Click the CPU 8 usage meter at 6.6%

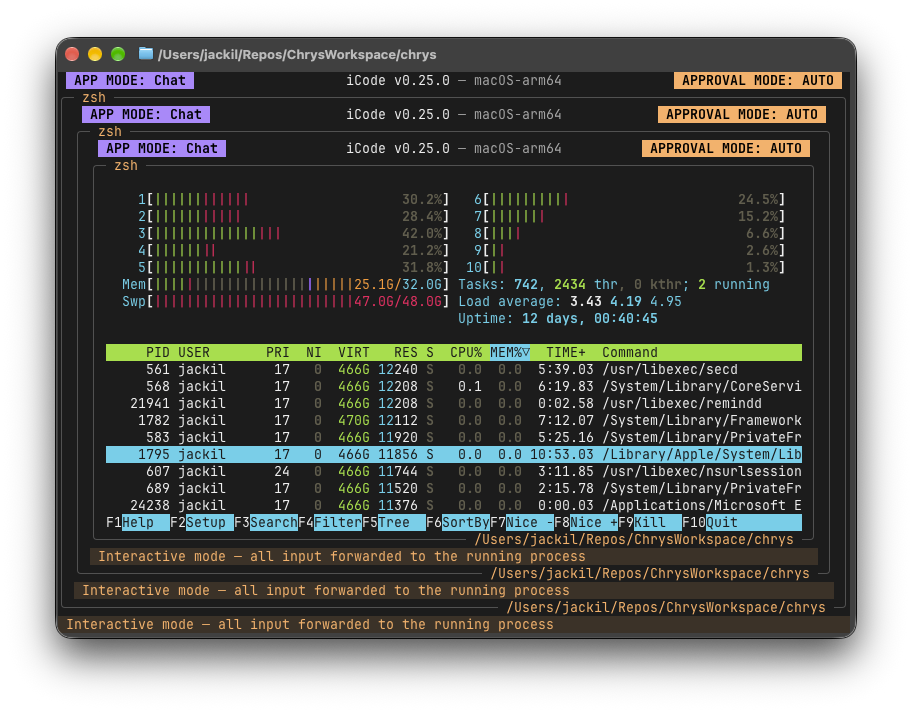click(x=629, y=233)
